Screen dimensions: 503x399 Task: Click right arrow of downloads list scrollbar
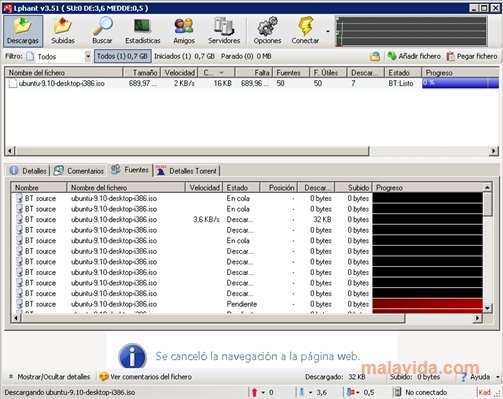pyautogui.click(x=494, y=151)
